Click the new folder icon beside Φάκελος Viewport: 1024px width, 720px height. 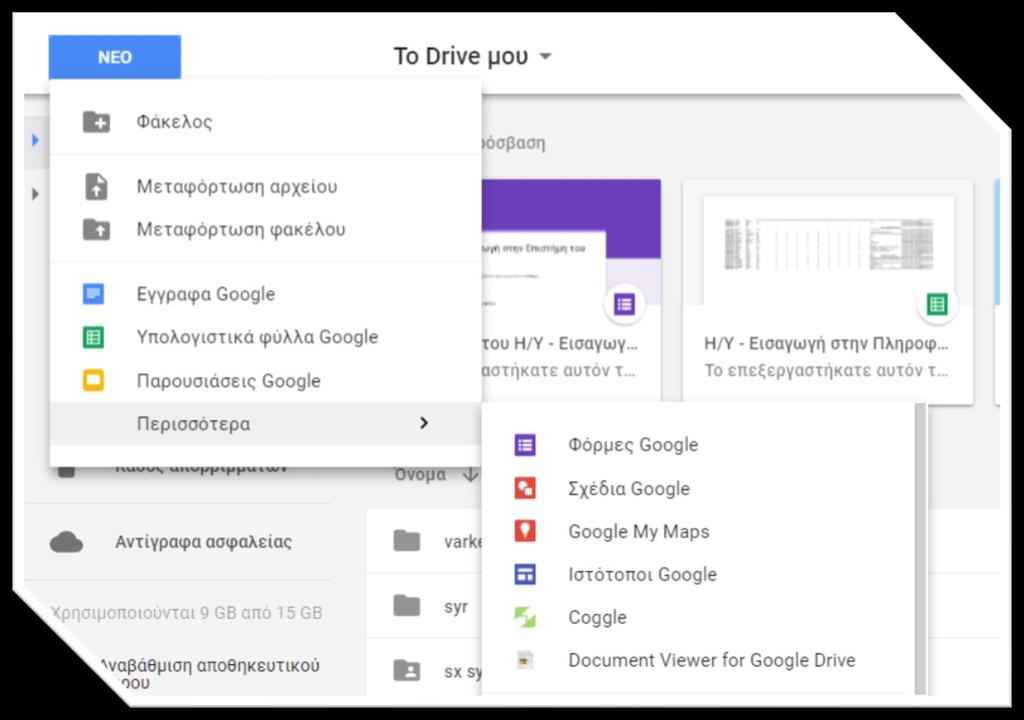tap(96, 122)
